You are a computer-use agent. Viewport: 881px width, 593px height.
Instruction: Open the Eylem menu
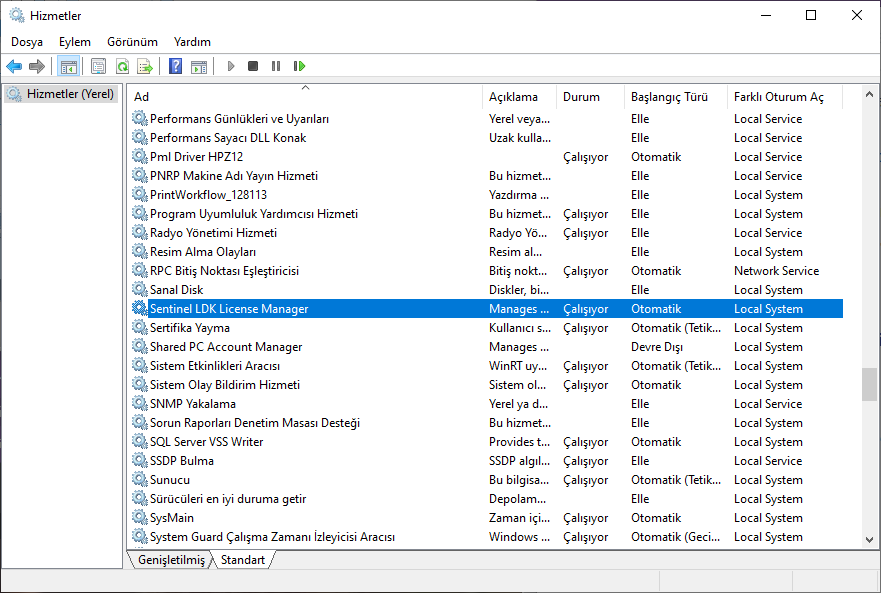[74, 42]
